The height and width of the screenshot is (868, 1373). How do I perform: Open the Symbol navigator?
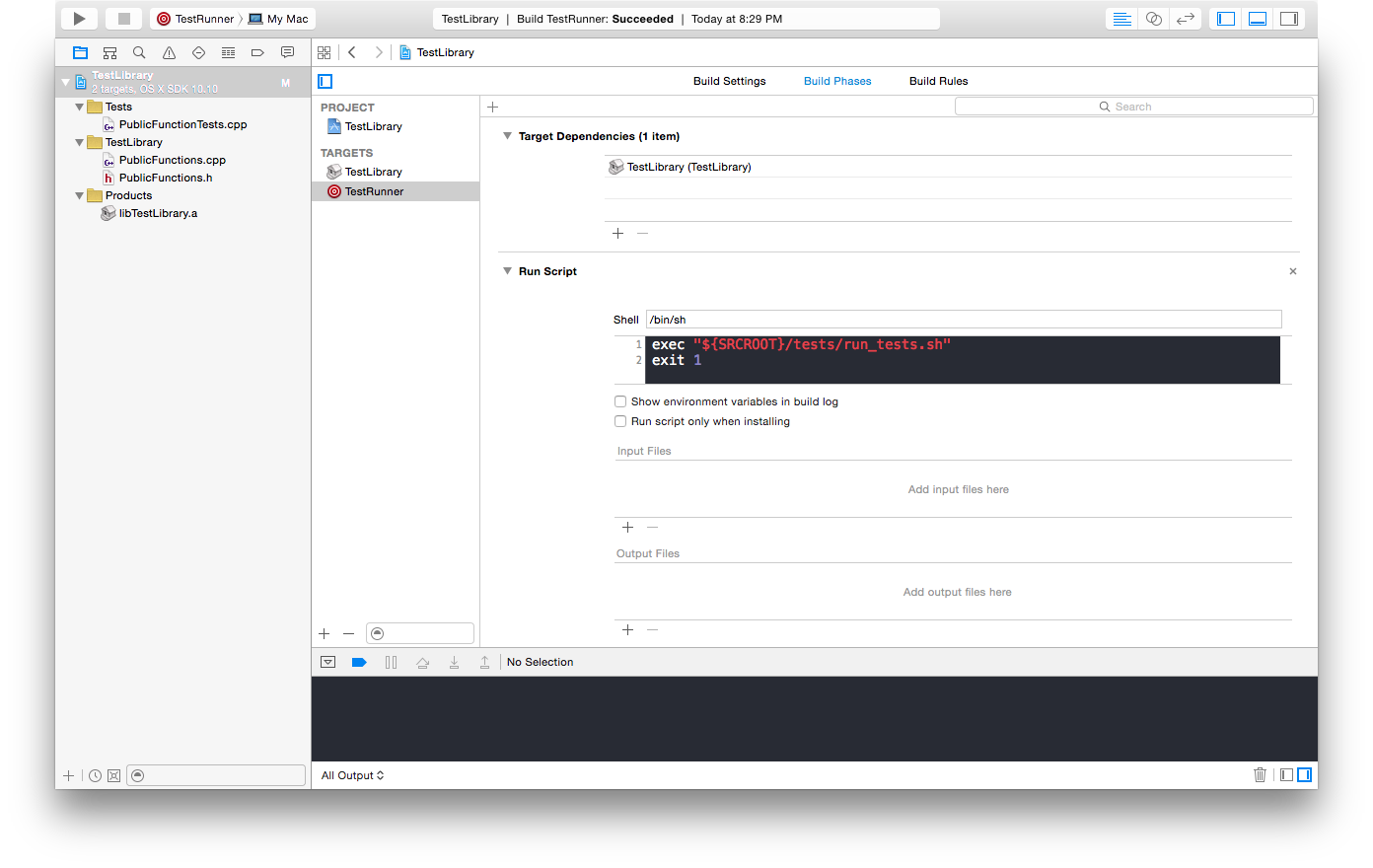110,52
